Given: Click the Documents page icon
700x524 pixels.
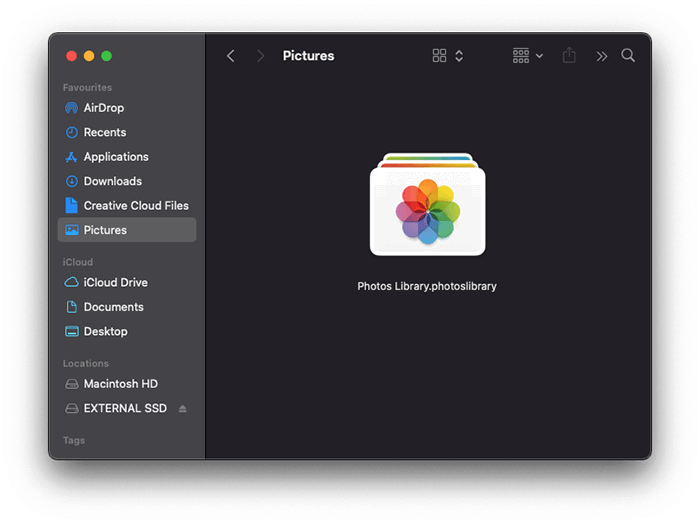Looking at the screenshot, I should click(x=71, y=307).
